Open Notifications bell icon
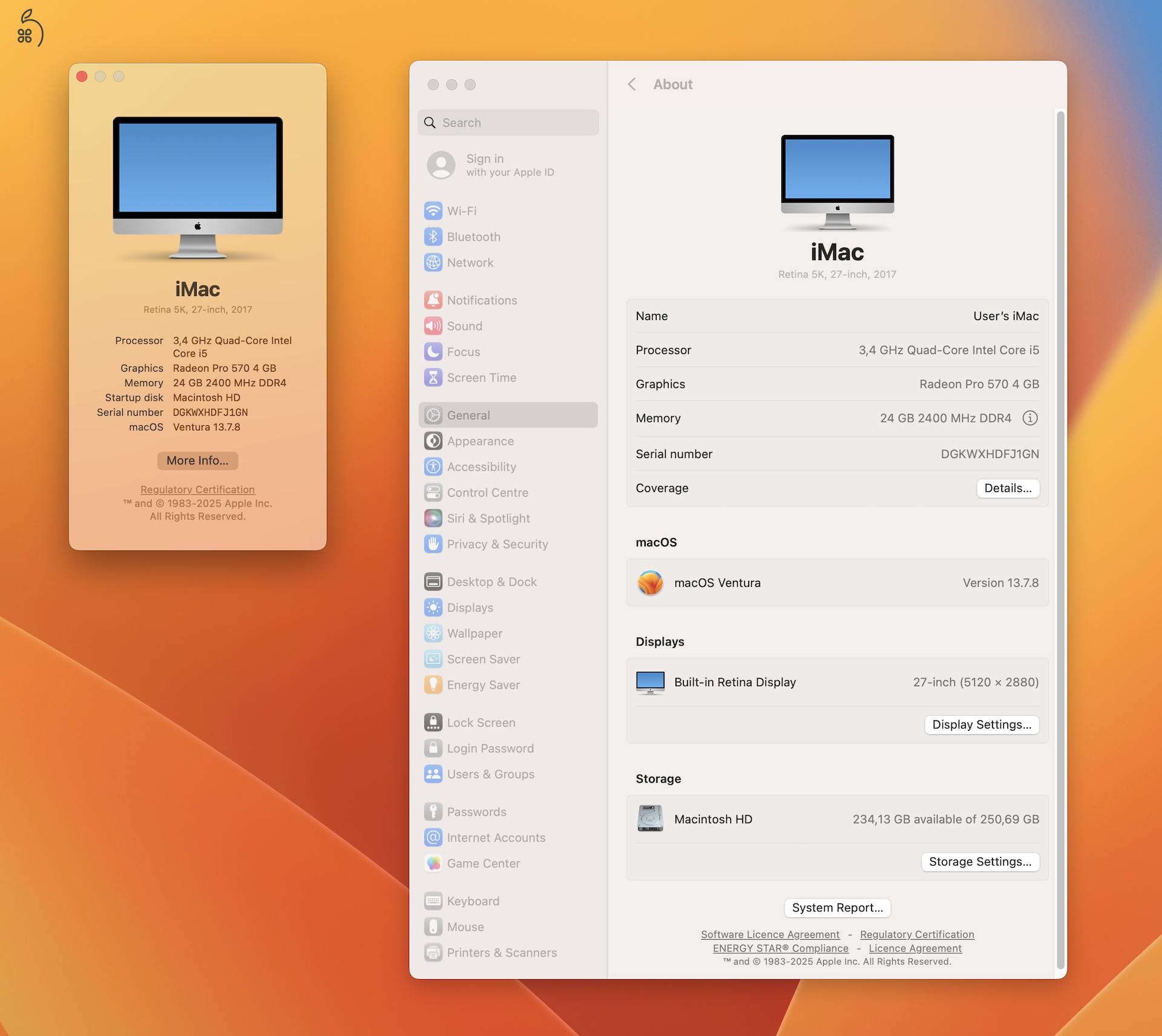This screenshot has height=1036, width=1162. pos(433,300)
